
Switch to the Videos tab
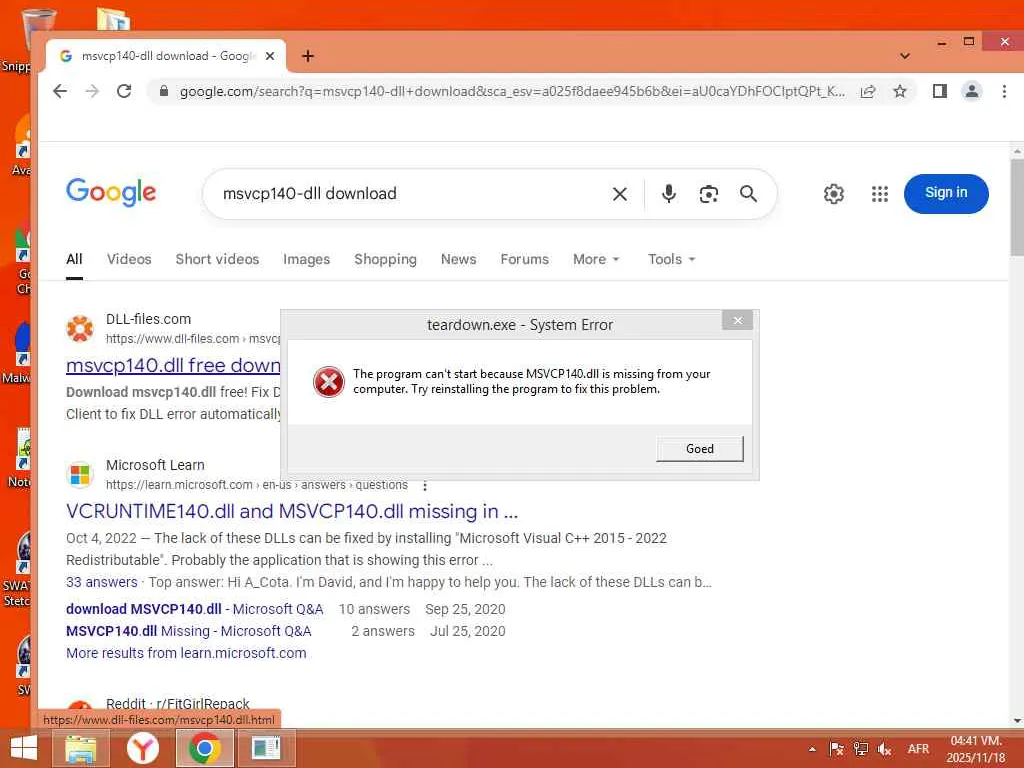click(x=129, y=259)
